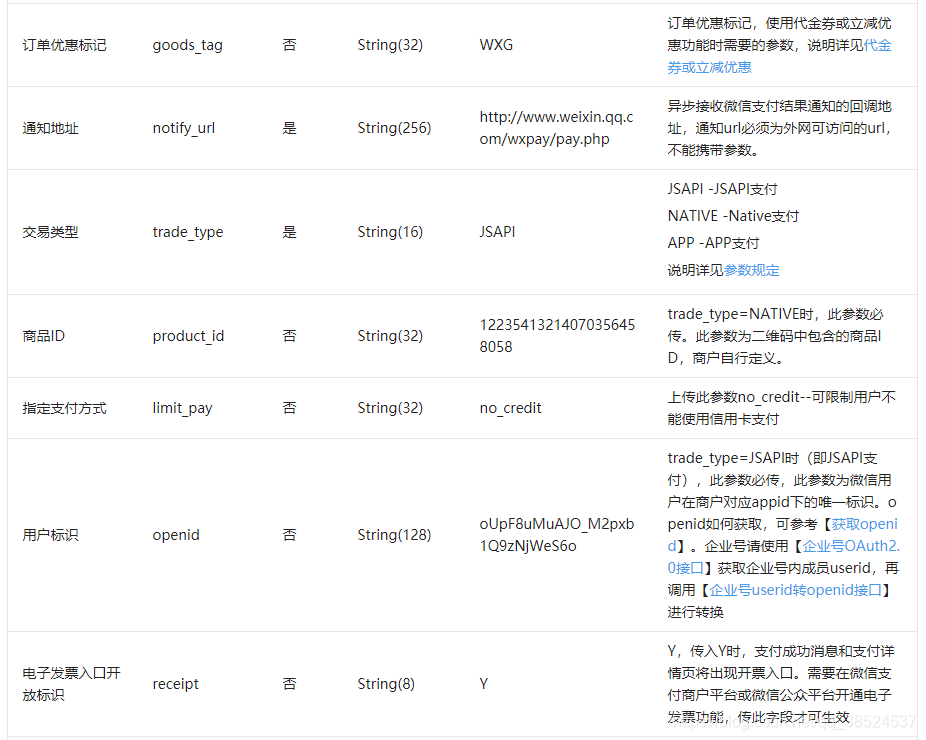
Task: Select the notify_url field name
Action: [x=184, y=128]
